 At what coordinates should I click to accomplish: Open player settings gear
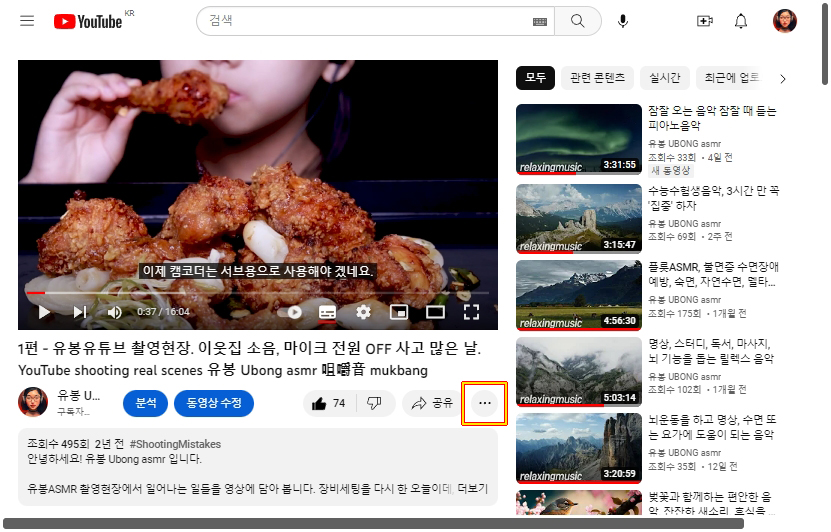point(363,312)
